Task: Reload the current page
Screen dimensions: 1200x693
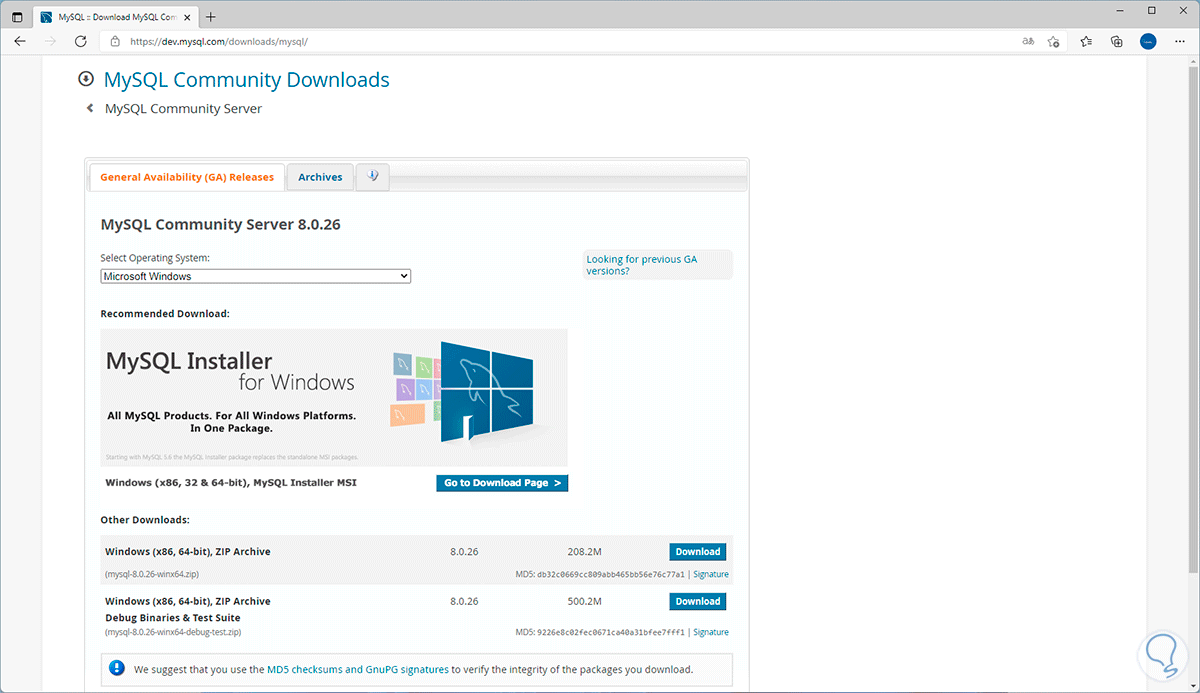Action: tap(80, 41)
